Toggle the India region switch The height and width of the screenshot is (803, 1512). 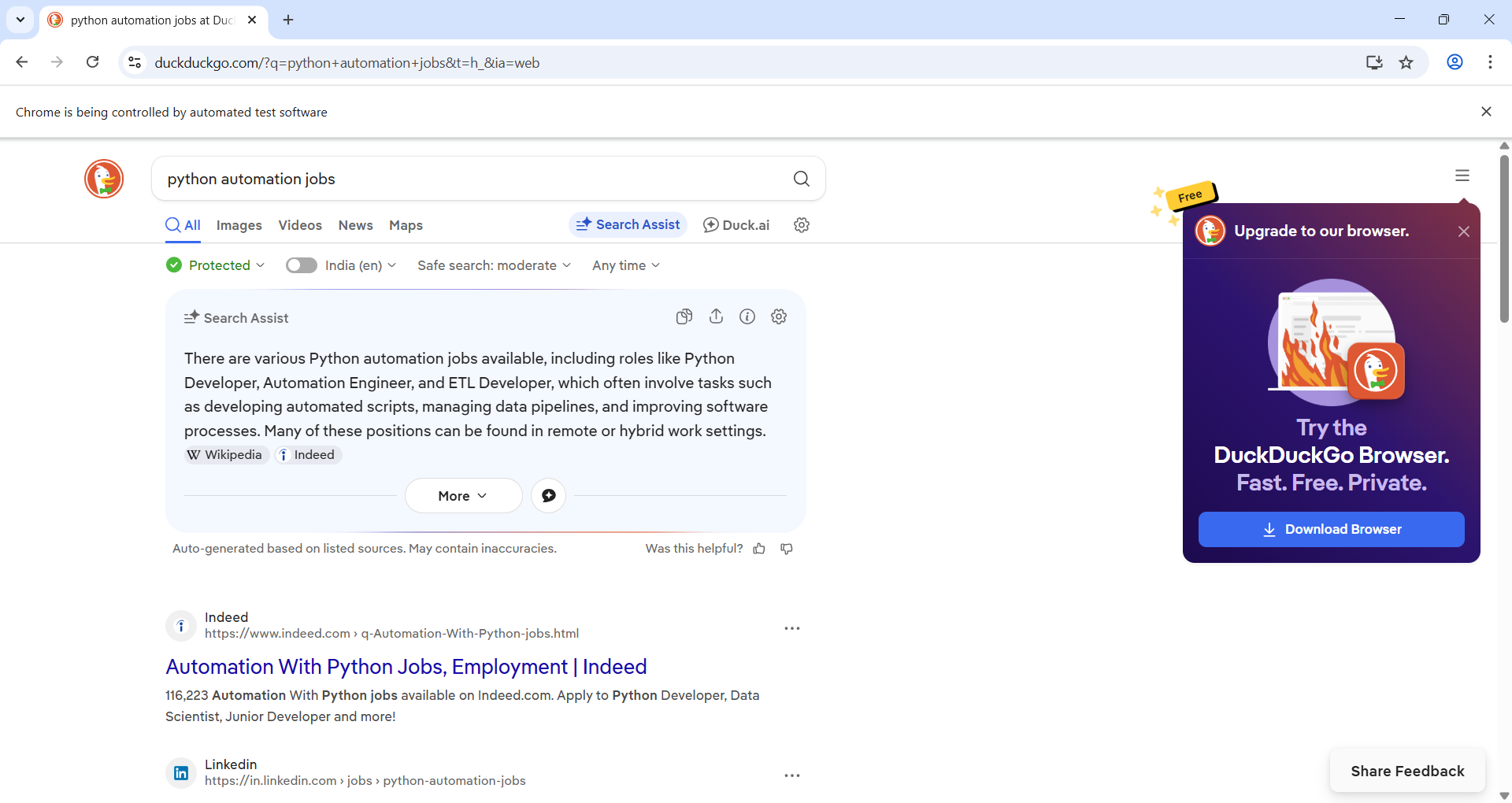(301, 265)
